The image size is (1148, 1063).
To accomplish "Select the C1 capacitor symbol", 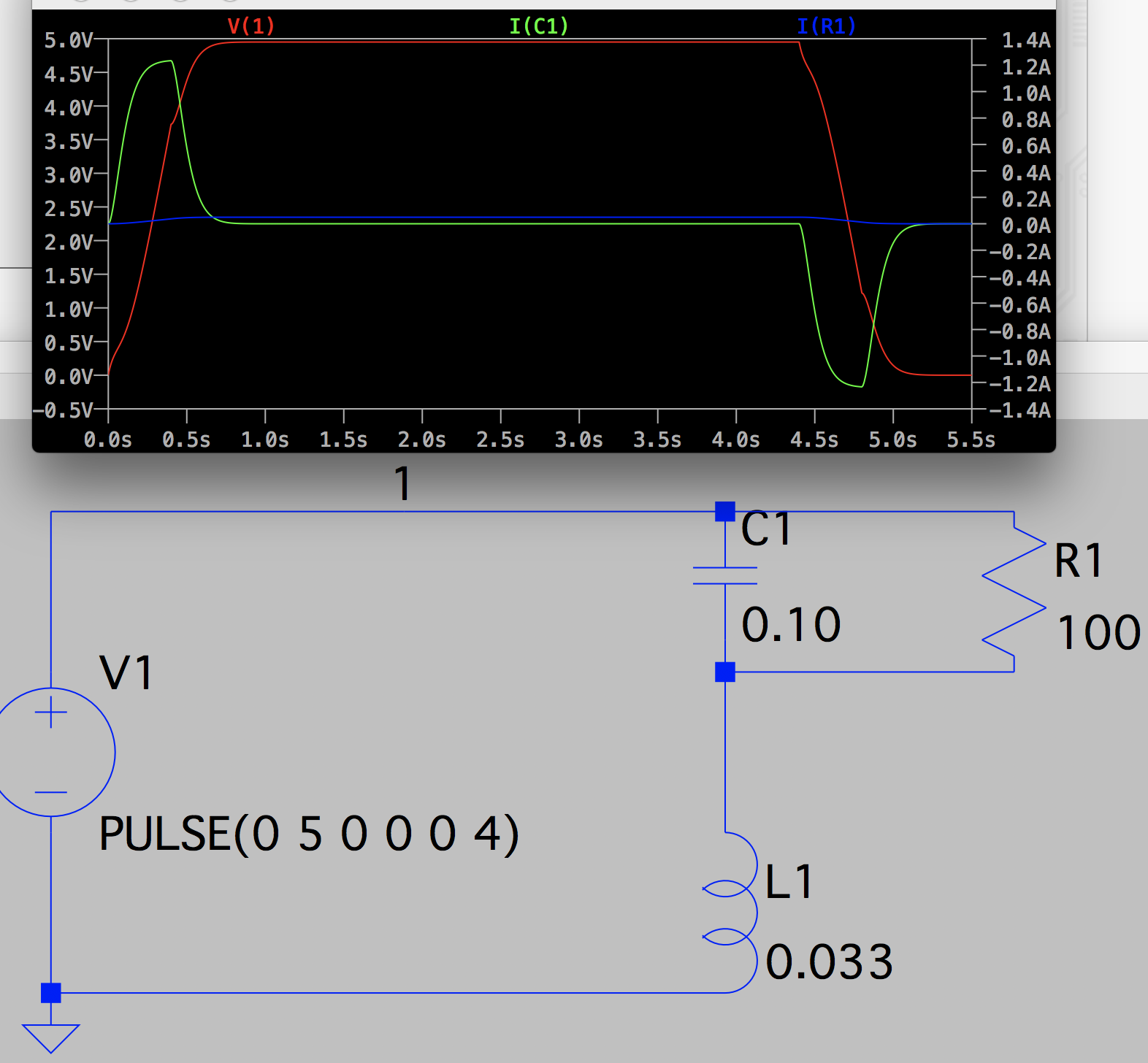I will click(x=724, y=576).
